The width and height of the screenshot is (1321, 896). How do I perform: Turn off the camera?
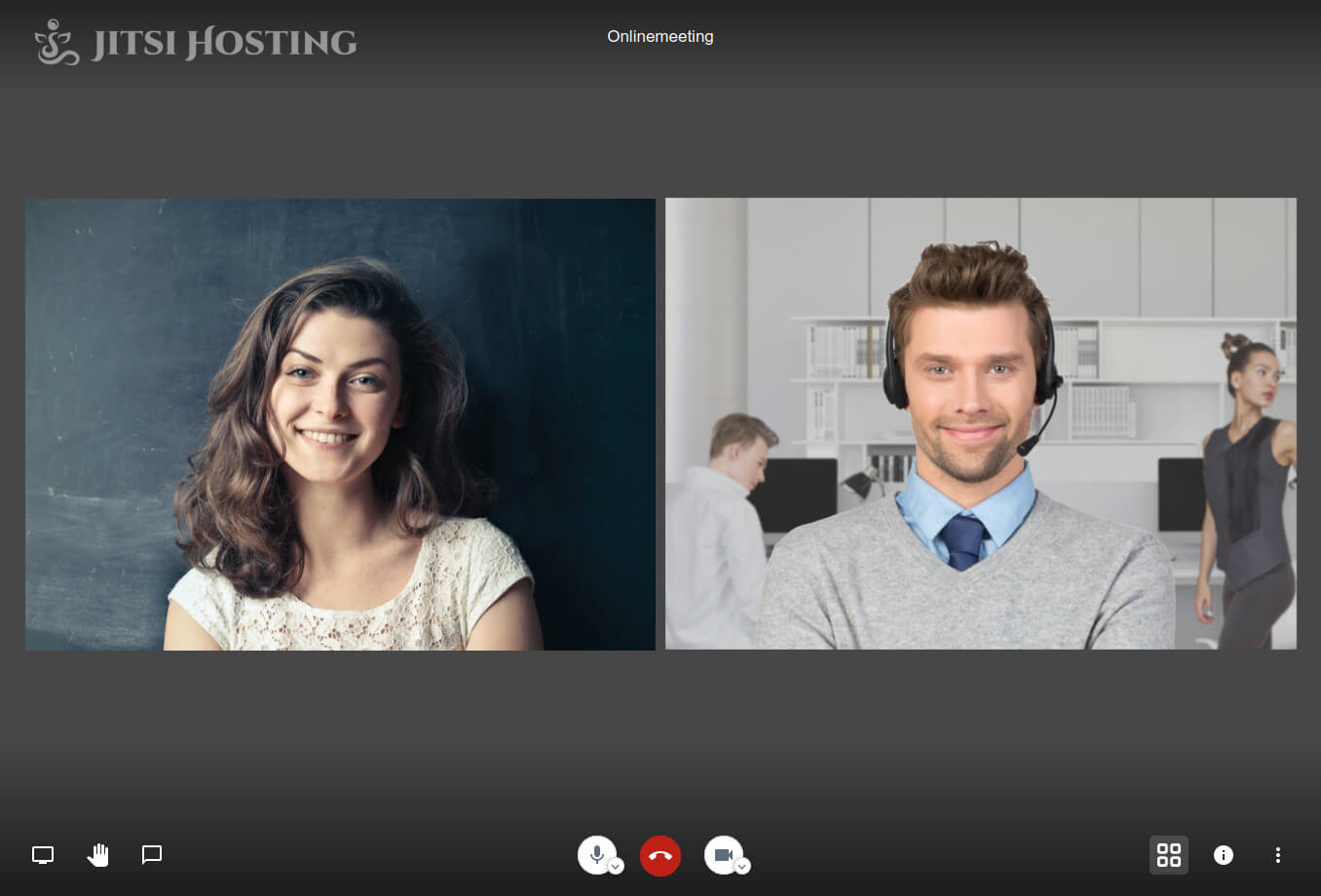(x=722, y=854)
